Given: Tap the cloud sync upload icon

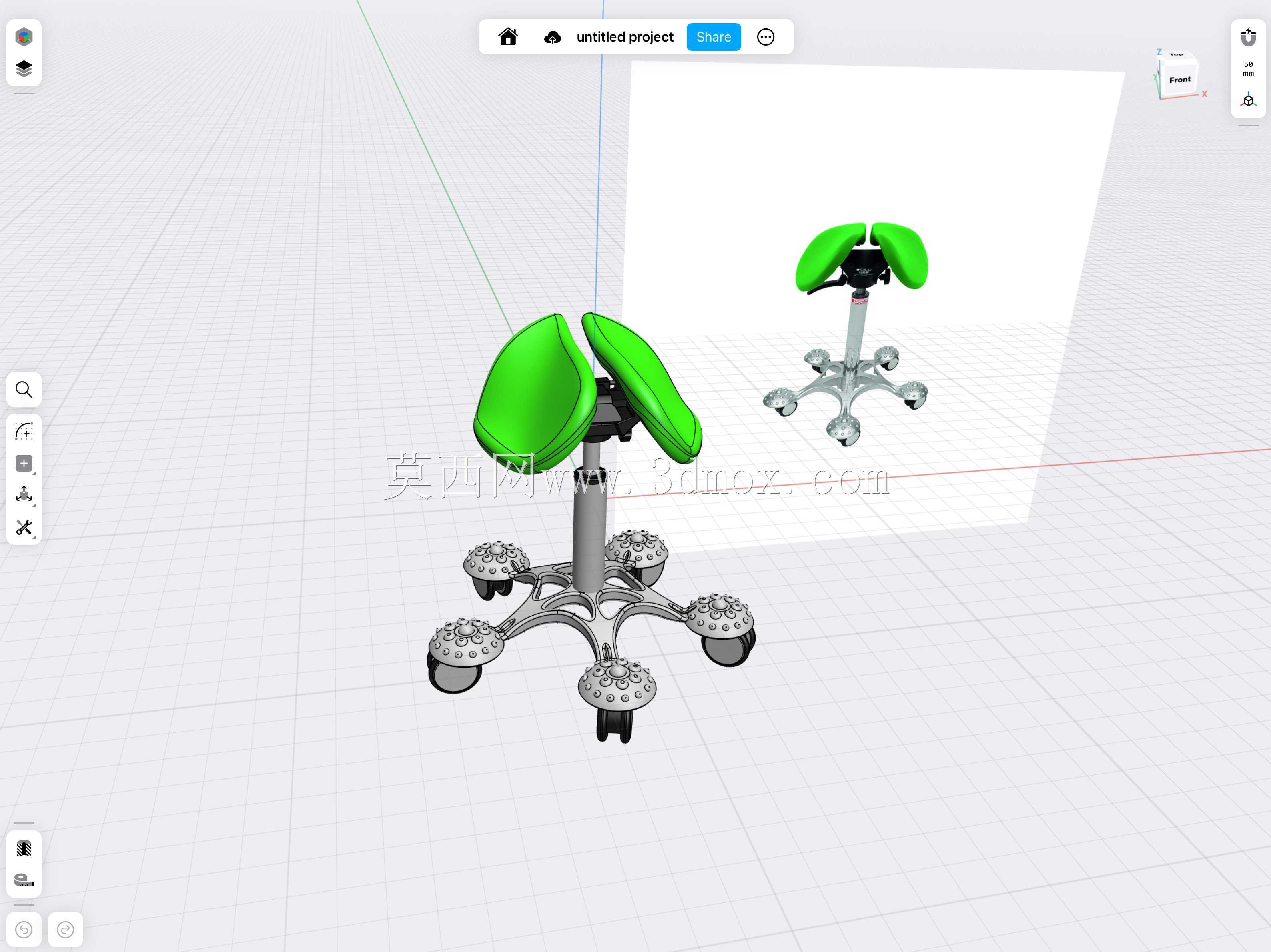Looking at the screenshot, I should [552, 37].
